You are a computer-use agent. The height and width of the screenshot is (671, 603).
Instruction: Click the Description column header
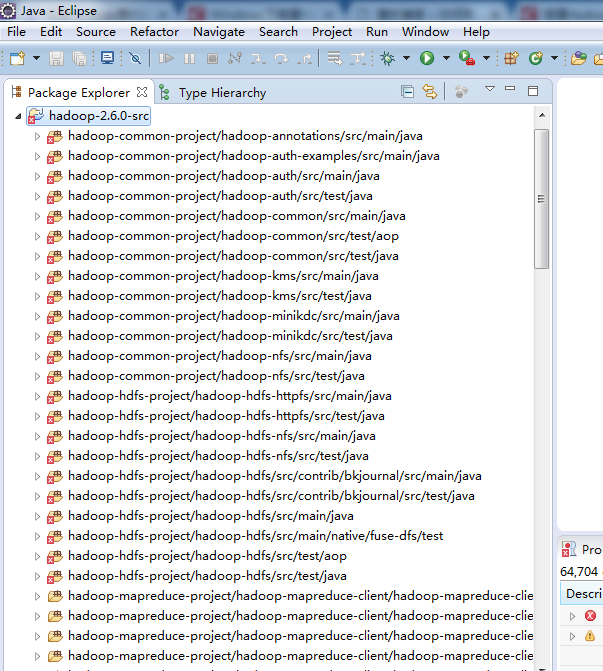[x=583, y=594]
